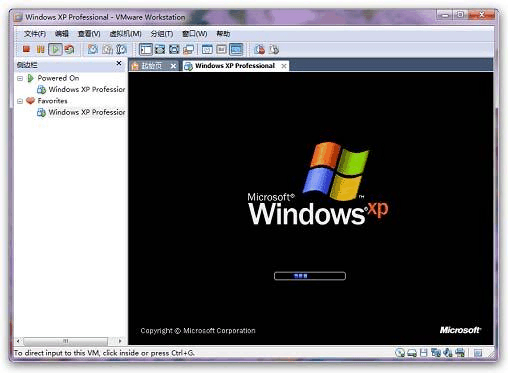
Task: Click the floppy drive status bar icon
Action: click(424, 353)
